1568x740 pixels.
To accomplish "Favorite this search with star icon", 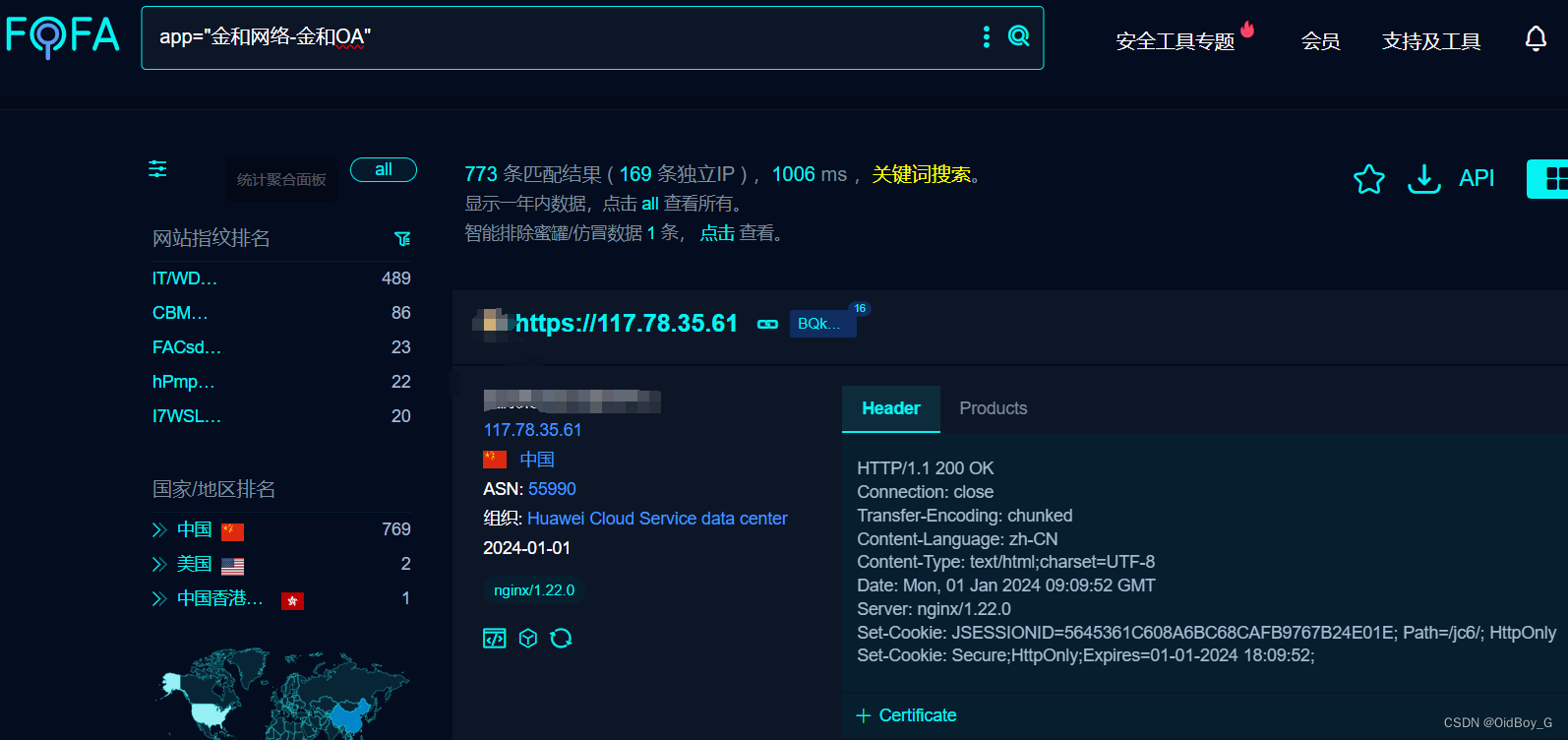I will [x=1369, y=179].
